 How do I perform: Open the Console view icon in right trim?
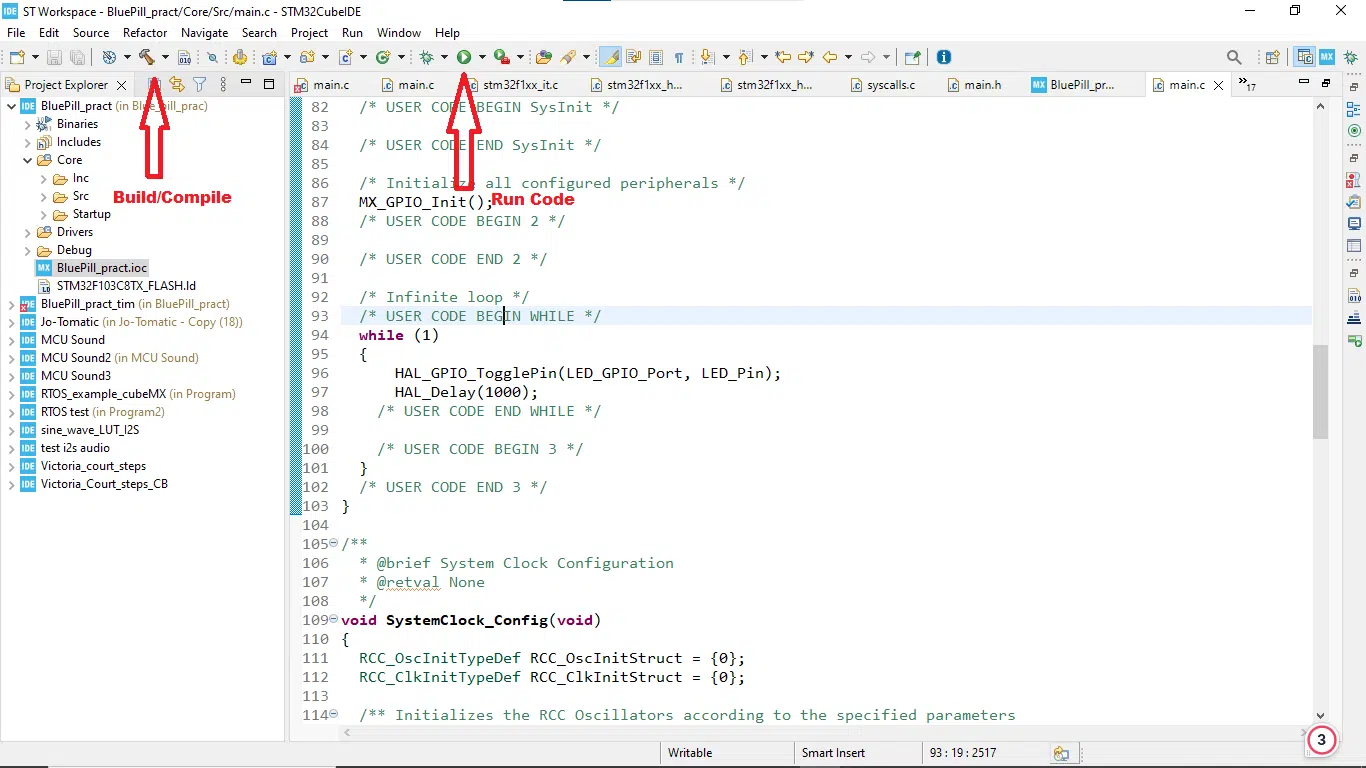coord(1354,223)
